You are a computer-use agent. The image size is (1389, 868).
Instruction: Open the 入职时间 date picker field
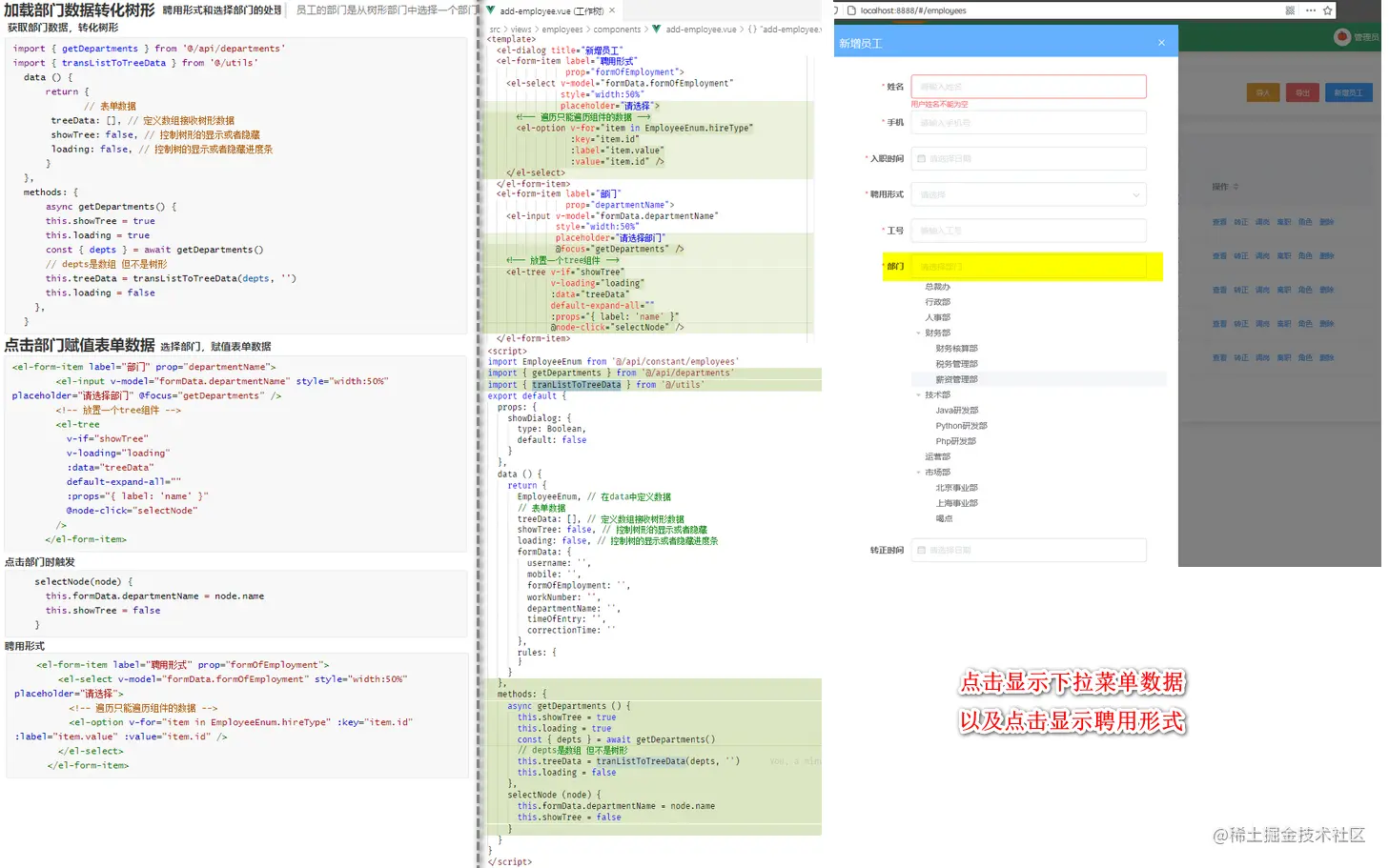[x=1029, y=159]
